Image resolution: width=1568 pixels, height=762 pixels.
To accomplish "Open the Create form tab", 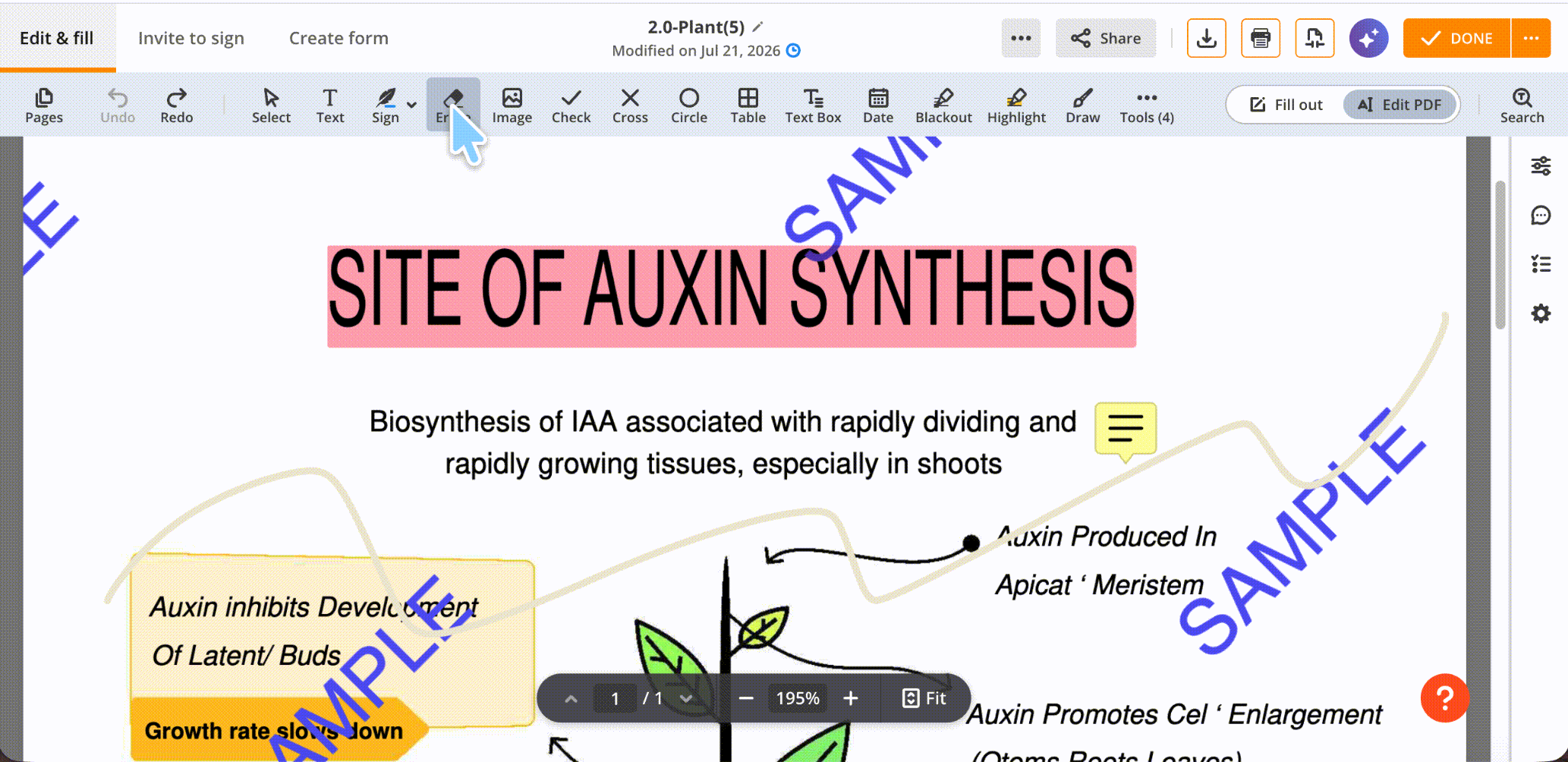I will [338, 38].
